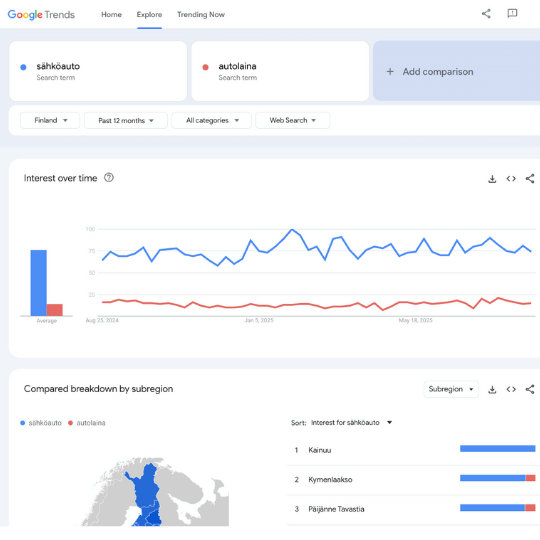This screenshot has width=540, height=540.
Task: Click the plus icon beside Add comparison
Action: [390, 72]
